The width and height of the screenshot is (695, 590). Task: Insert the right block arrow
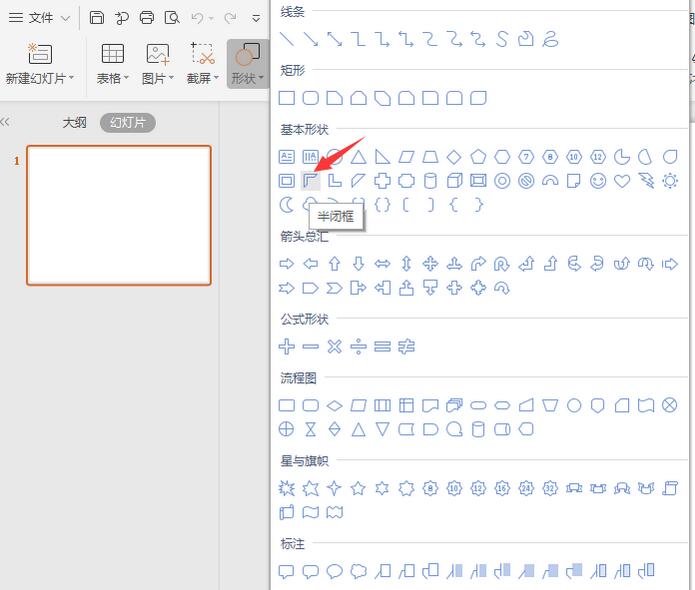coord(286,264)
